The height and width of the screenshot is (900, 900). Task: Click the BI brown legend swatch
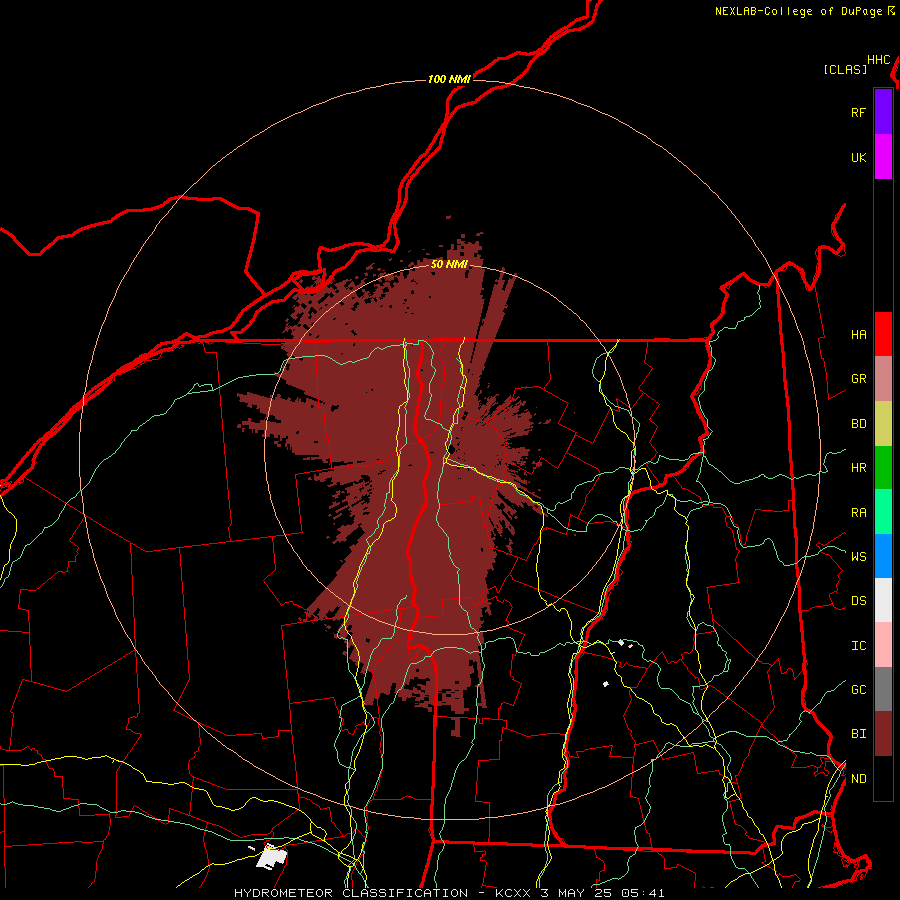point(883,734)
